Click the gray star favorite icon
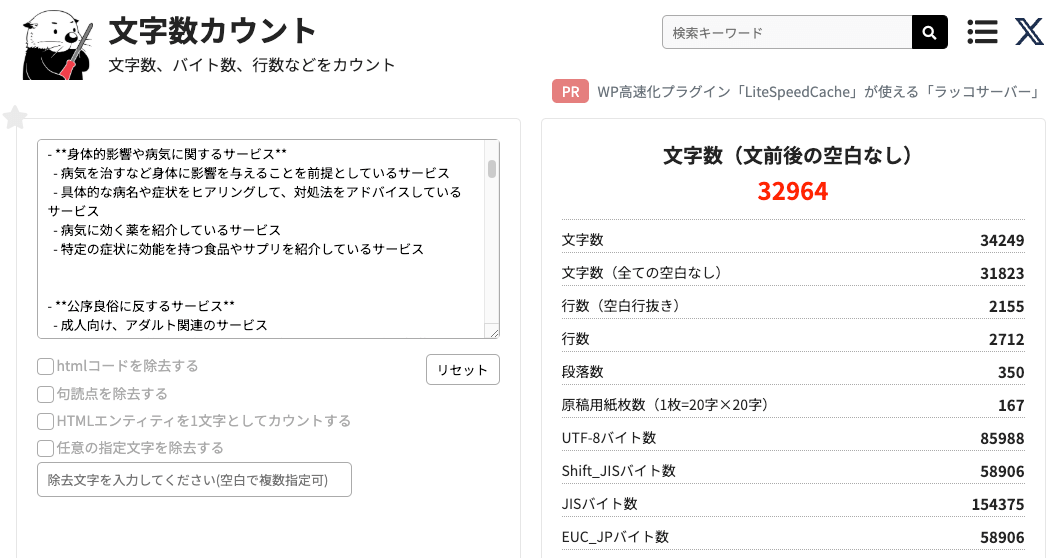 click(15, 118)
